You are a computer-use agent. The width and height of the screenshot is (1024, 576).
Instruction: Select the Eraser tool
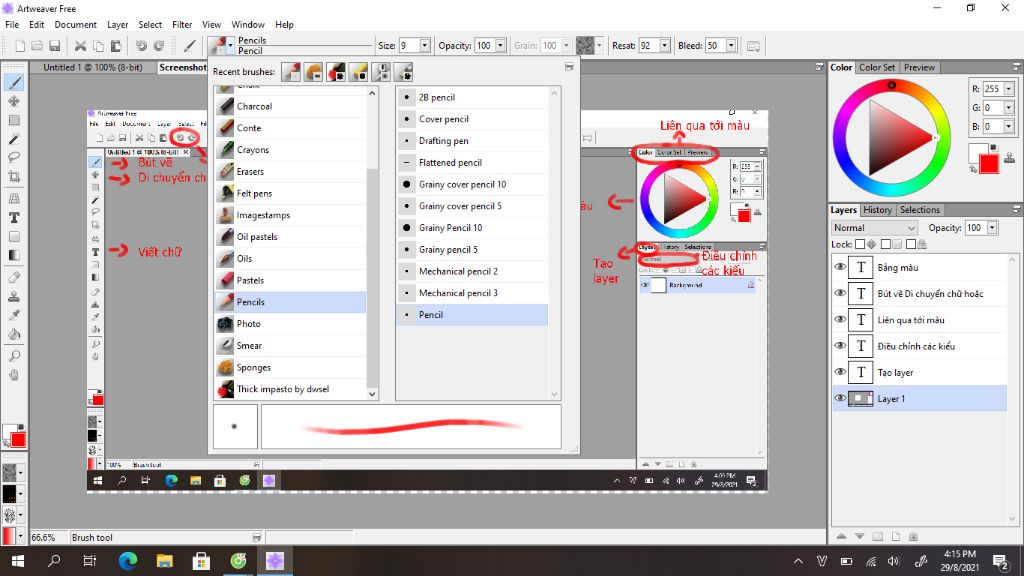[14, 278]
